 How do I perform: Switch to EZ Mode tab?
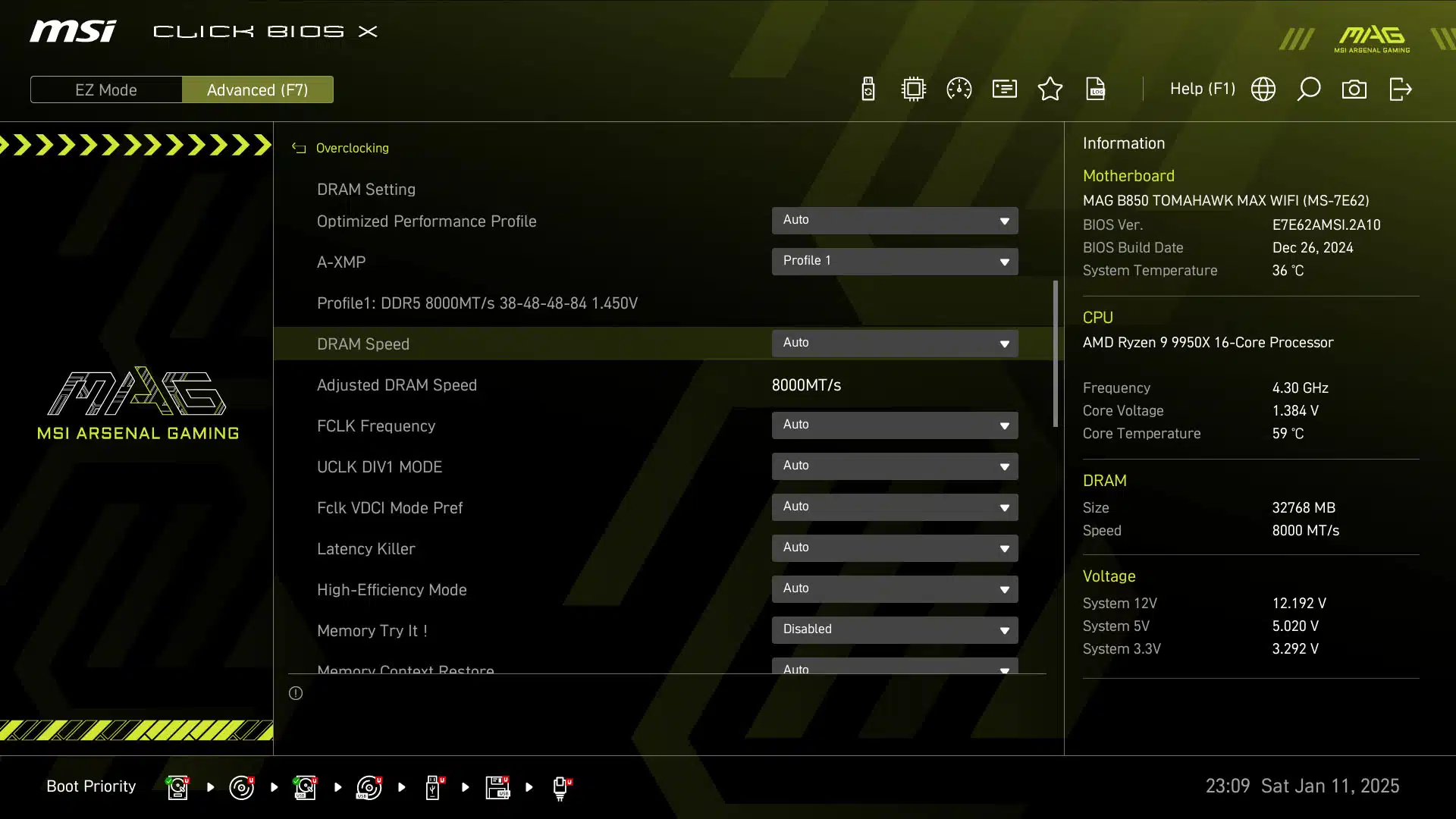(x=106, y=89)
